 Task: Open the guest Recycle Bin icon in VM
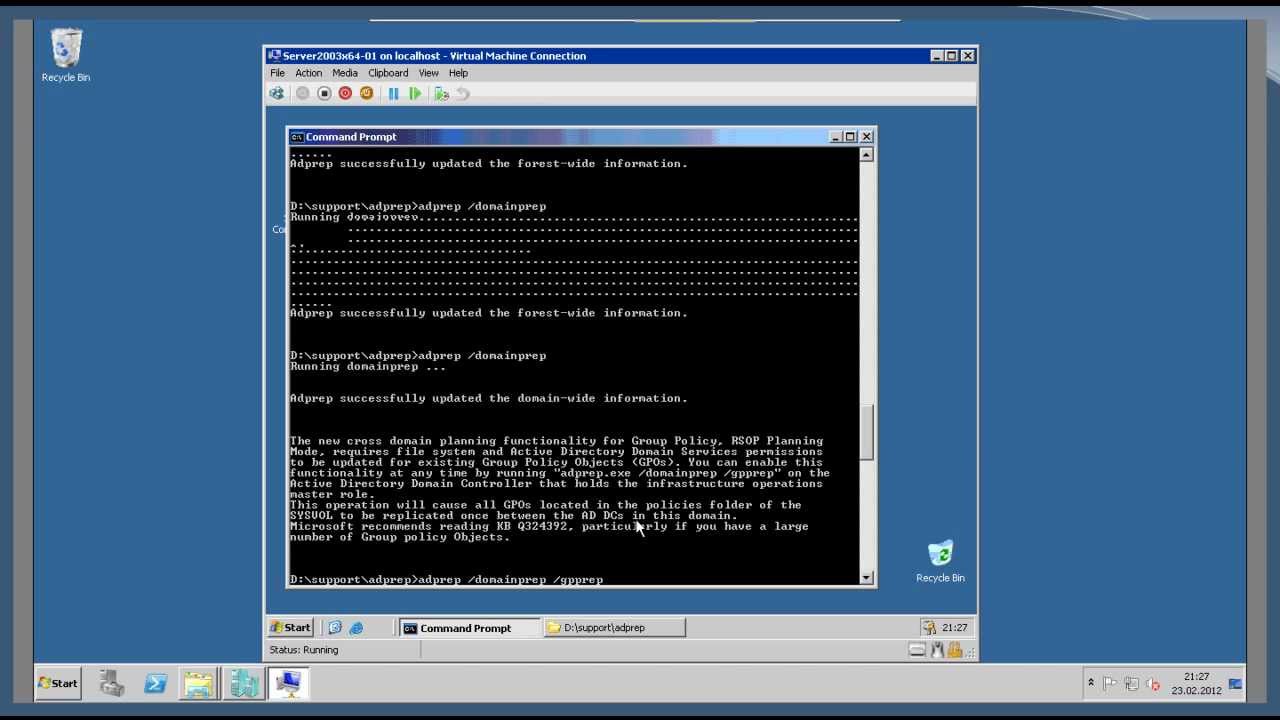click(940, 561)
